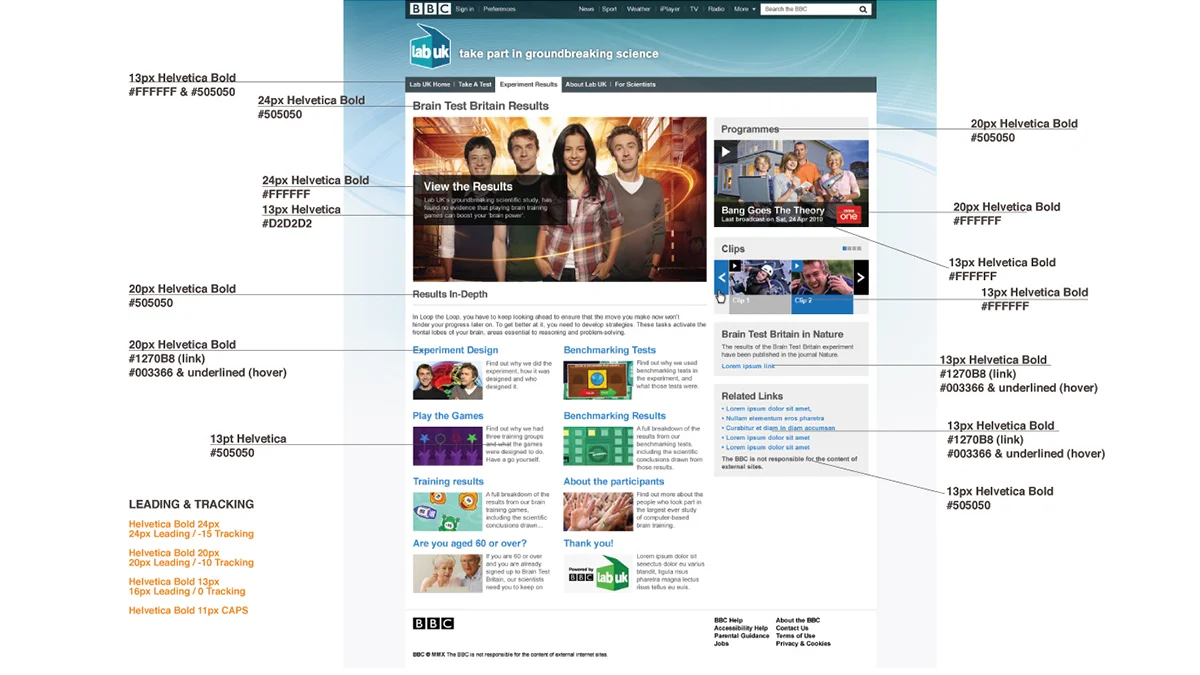Open the Experiment Design link
The width and height of the screenshot is (1200, 675).
point(455,350)
